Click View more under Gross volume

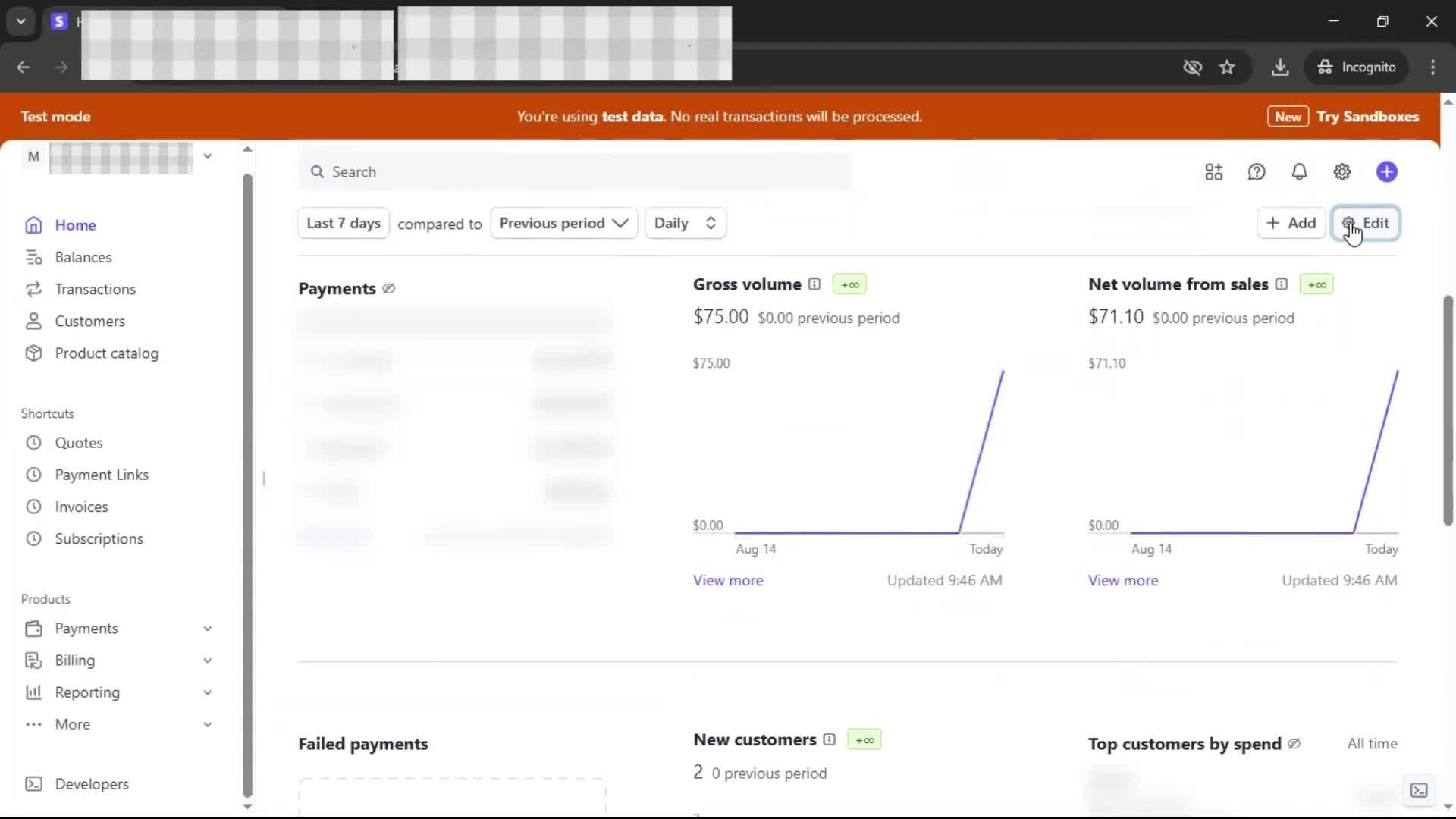coord(728,580)
